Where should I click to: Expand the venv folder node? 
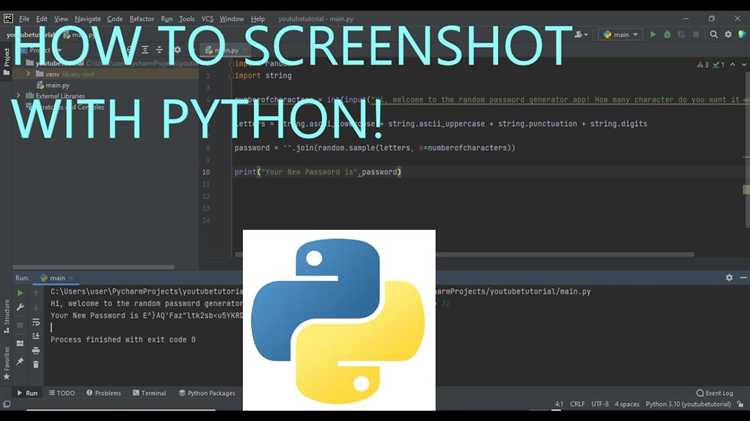[28, 74]
